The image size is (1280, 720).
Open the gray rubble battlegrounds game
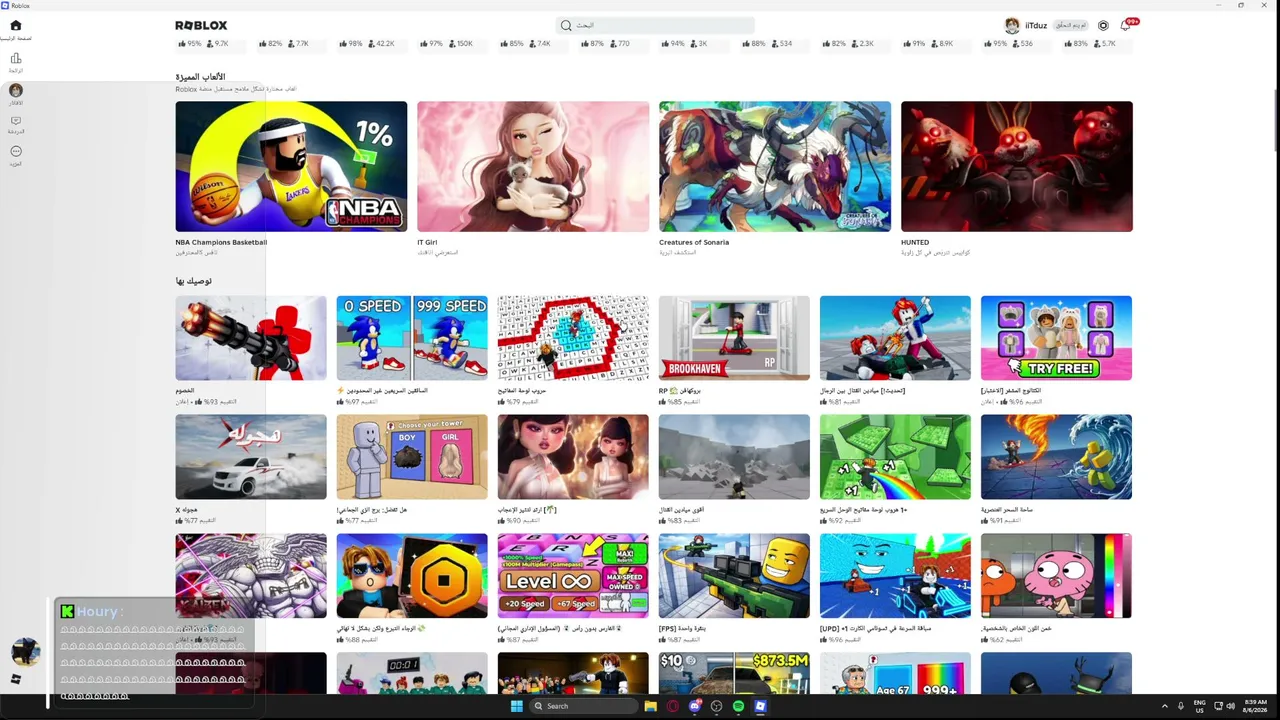(x=734, y=457)
